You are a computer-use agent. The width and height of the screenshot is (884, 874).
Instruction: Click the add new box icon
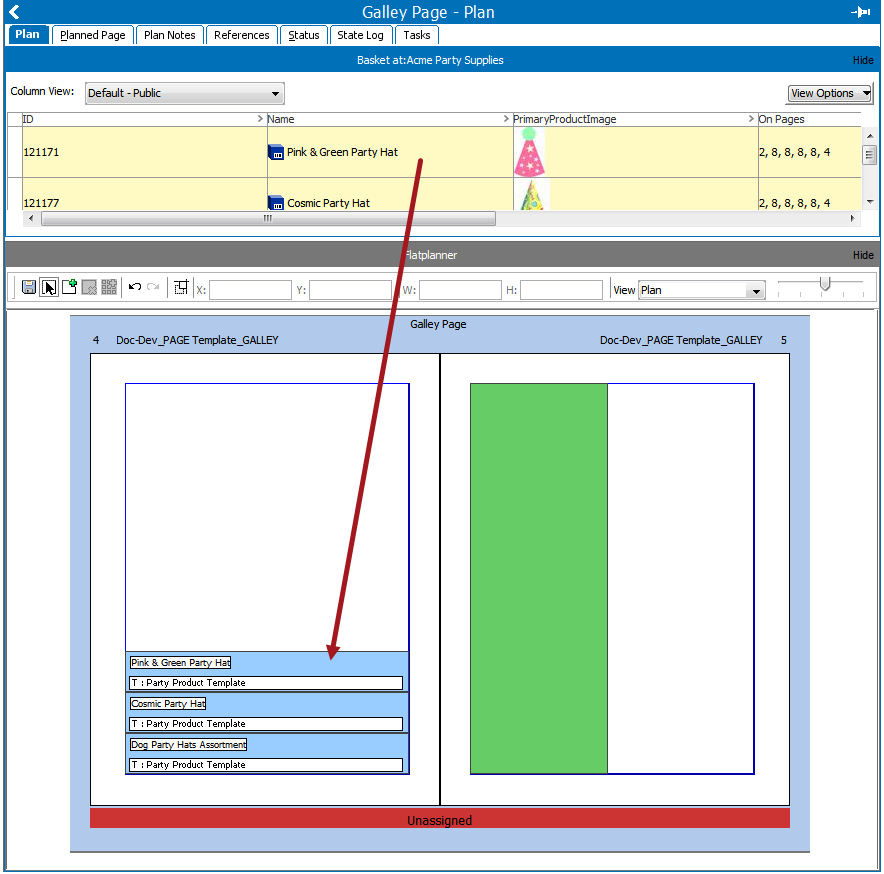tap(69, 287)
